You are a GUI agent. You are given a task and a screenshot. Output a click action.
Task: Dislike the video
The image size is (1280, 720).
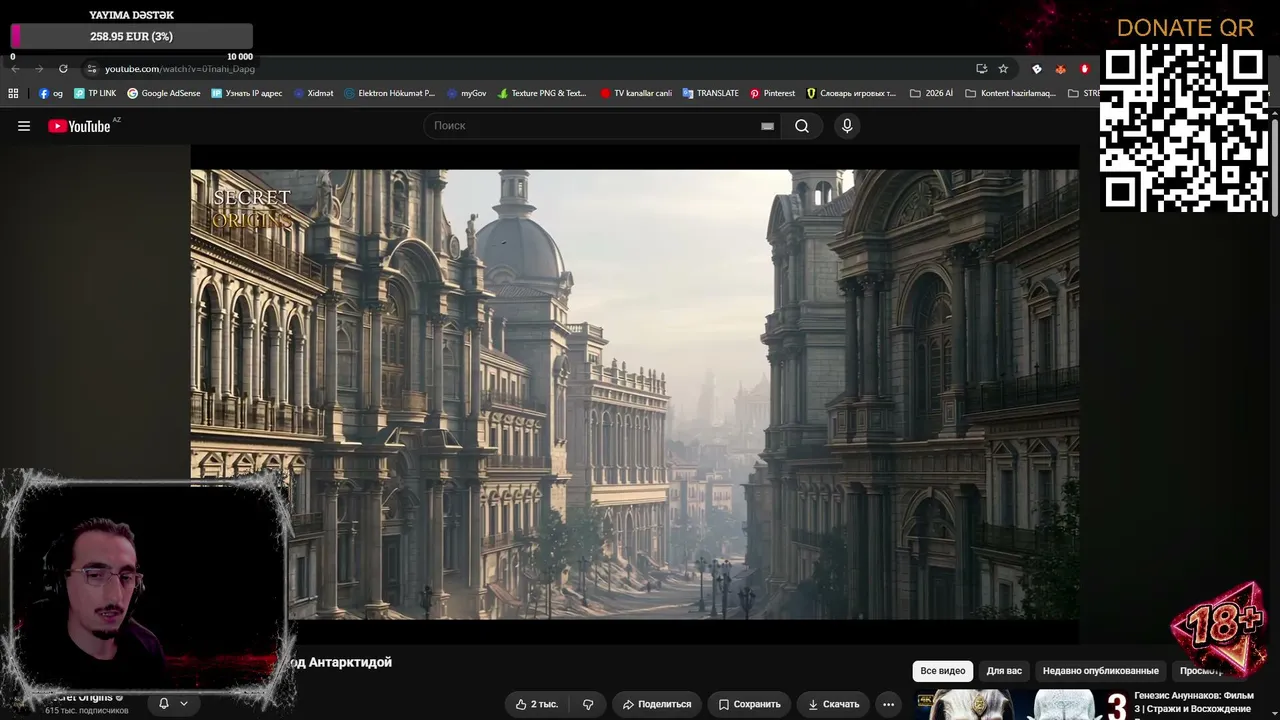(x=588, y=704)
